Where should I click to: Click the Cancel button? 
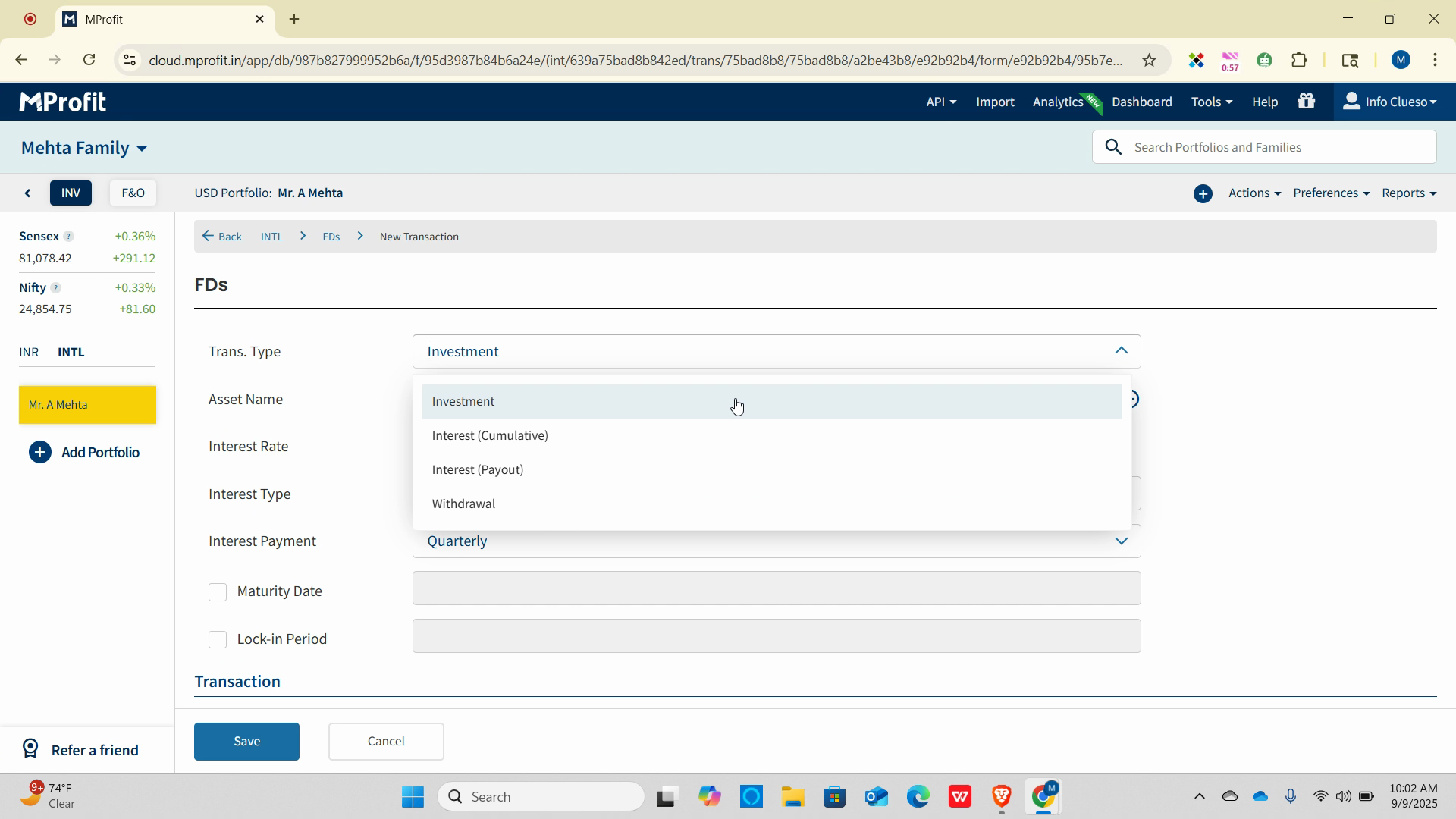click(386, 742)
